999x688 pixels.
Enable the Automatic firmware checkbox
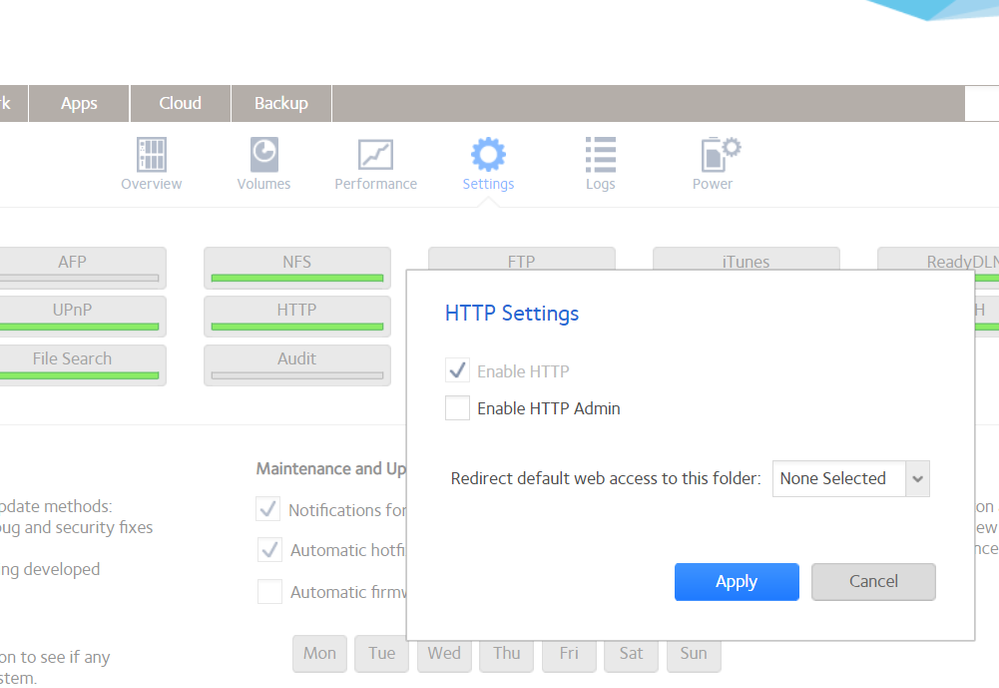point(270,591)
